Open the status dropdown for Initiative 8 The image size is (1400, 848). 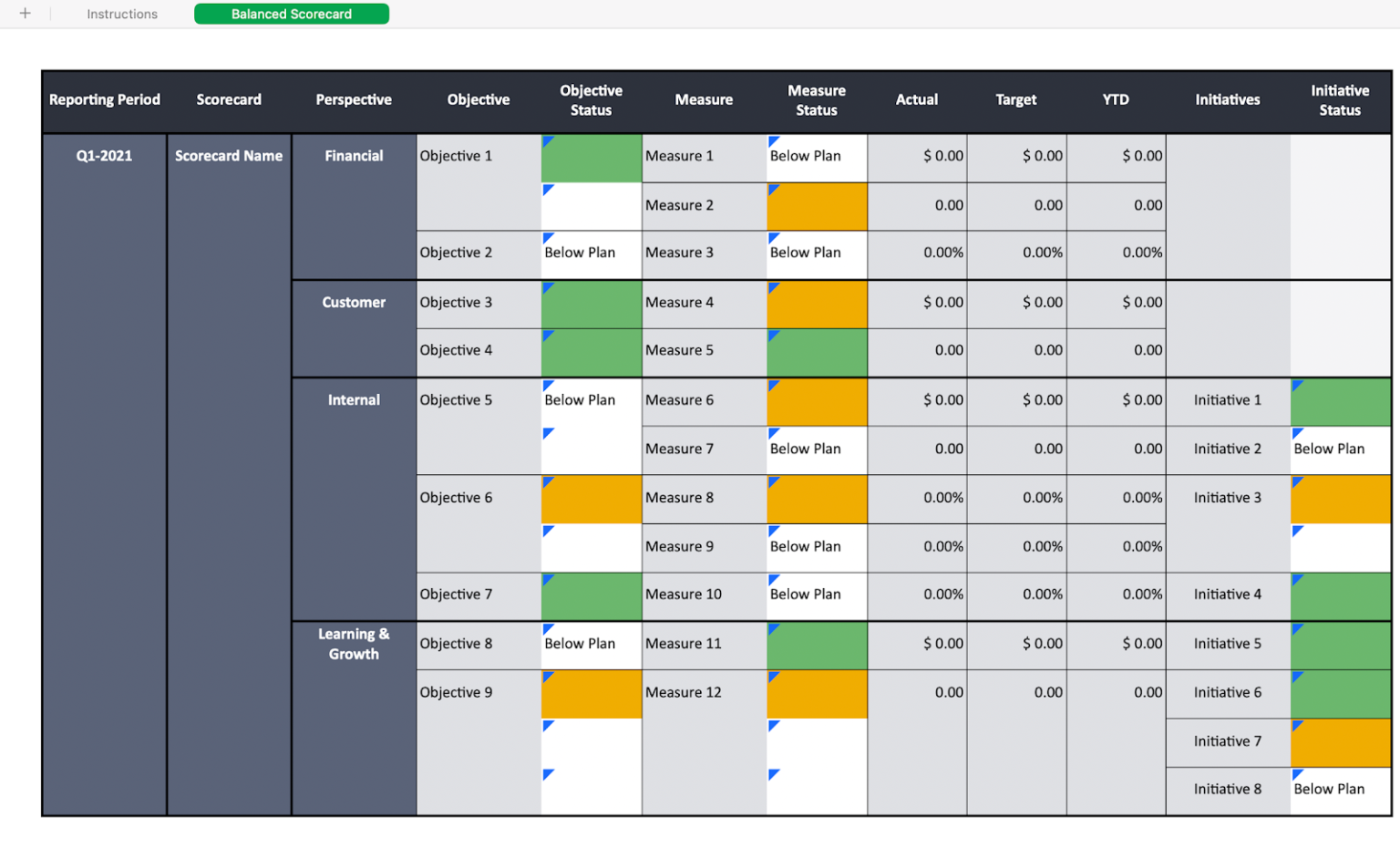pos(1338,790)
